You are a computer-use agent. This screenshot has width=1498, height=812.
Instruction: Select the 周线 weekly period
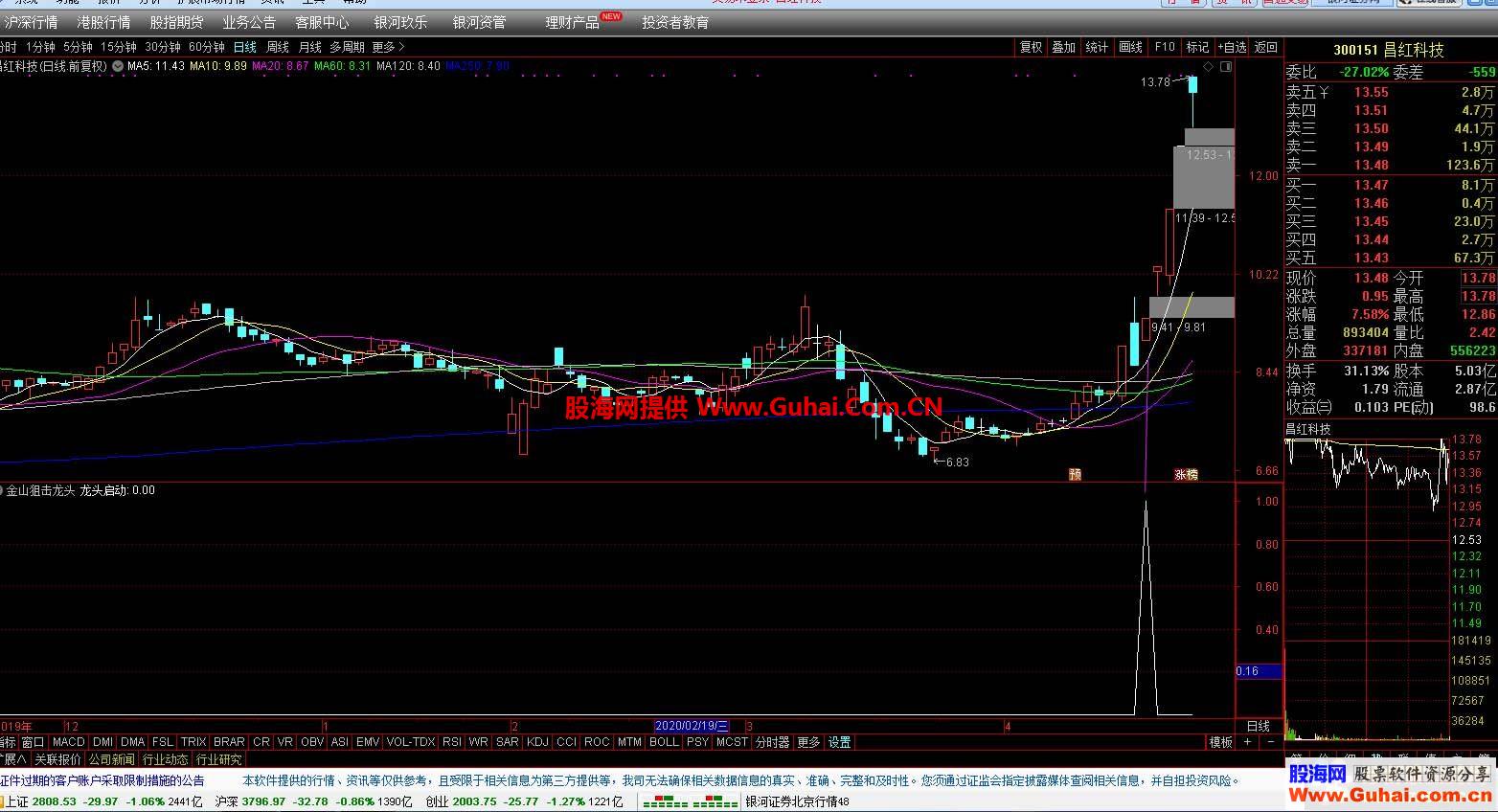(278, 47)
